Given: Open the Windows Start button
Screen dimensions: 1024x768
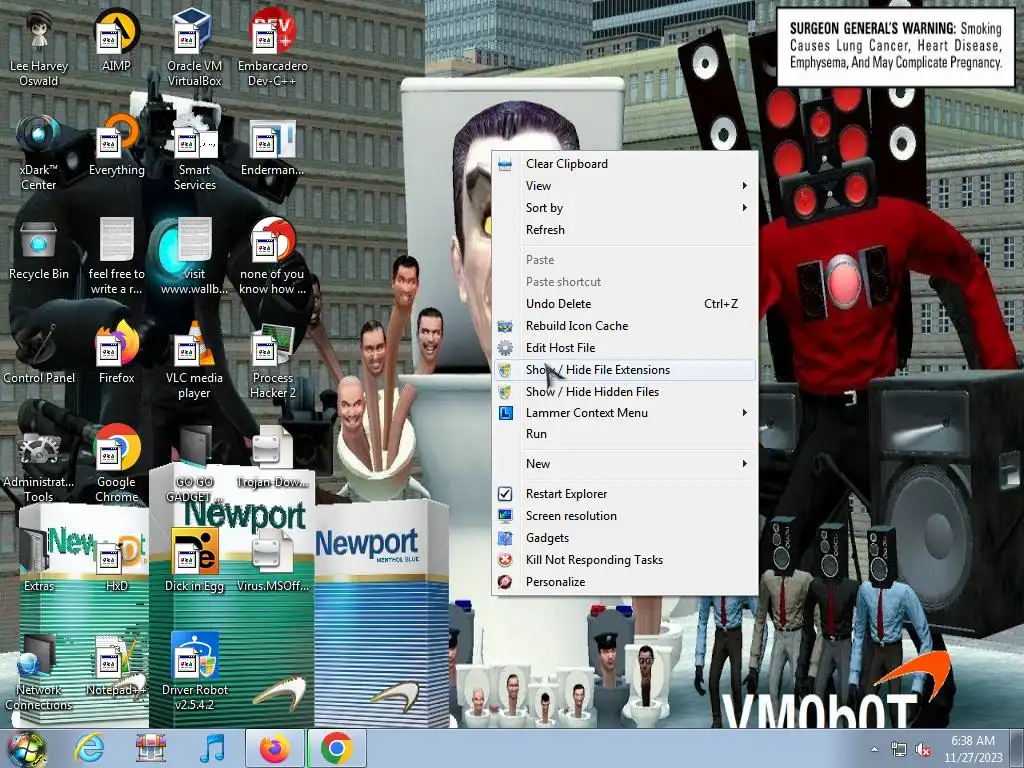Looking at the screenshot, I should 26,748.
